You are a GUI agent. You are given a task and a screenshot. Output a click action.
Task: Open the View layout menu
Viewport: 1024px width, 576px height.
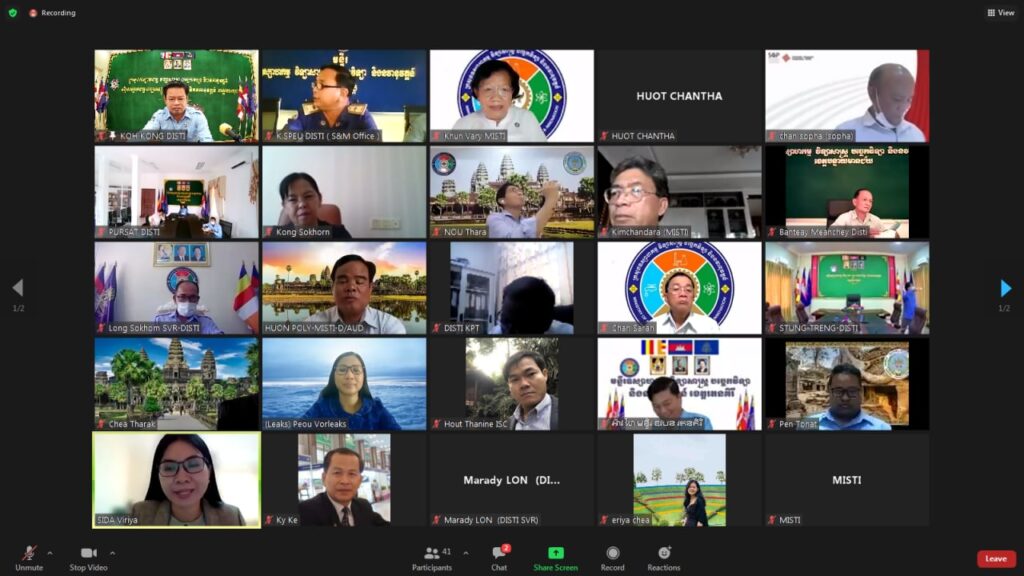(1000, 13)
